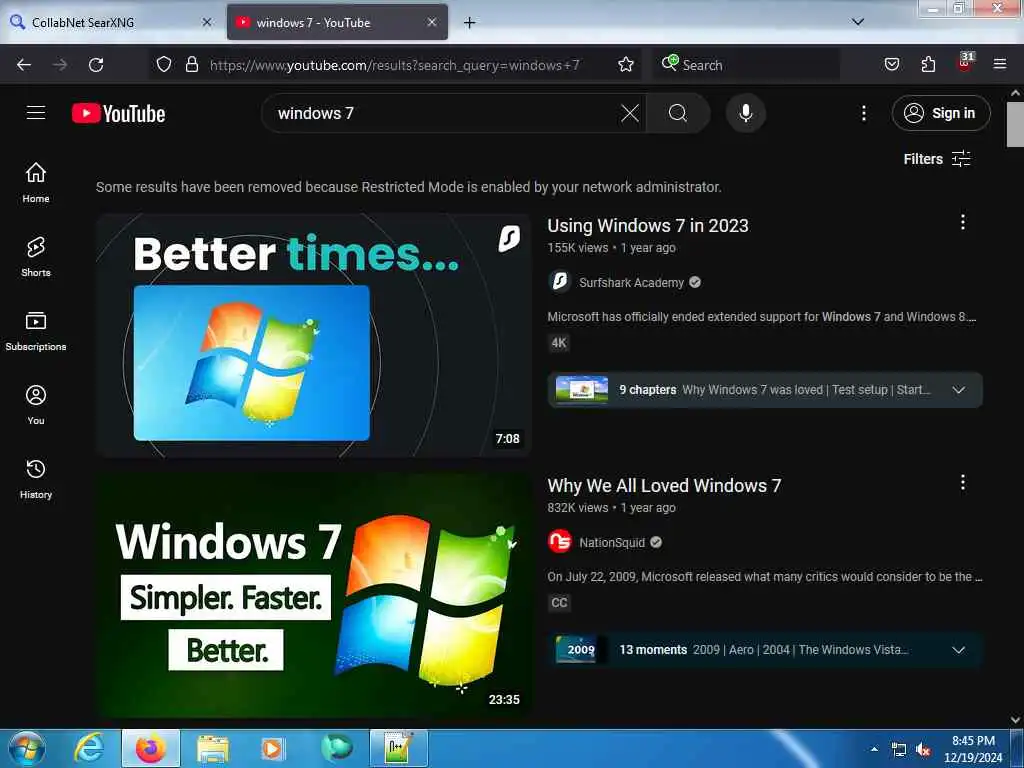Click the Sign in button

(940, 113)
